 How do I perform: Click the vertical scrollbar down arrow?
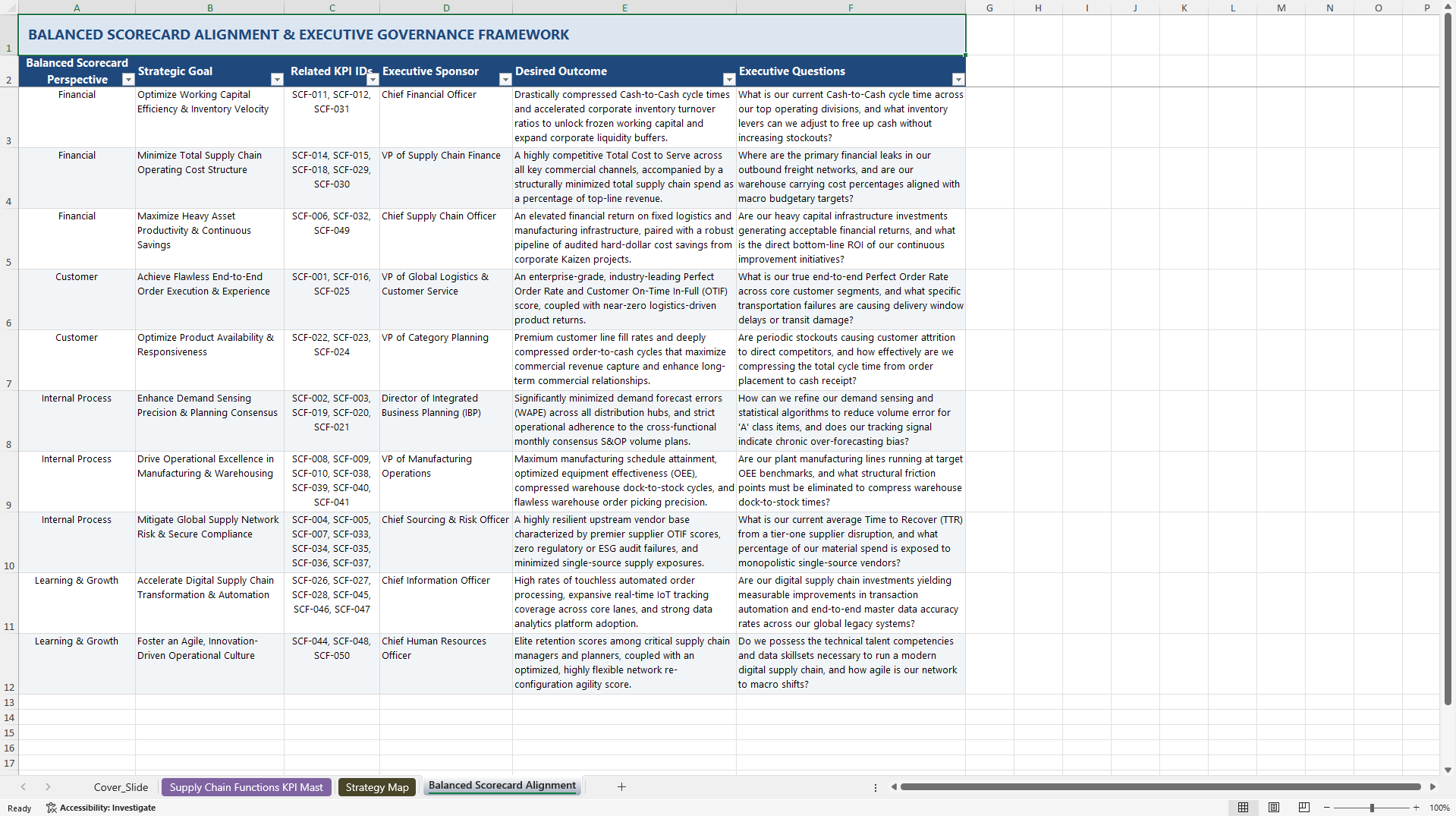pyautogui.click(x=1448, y=770)
